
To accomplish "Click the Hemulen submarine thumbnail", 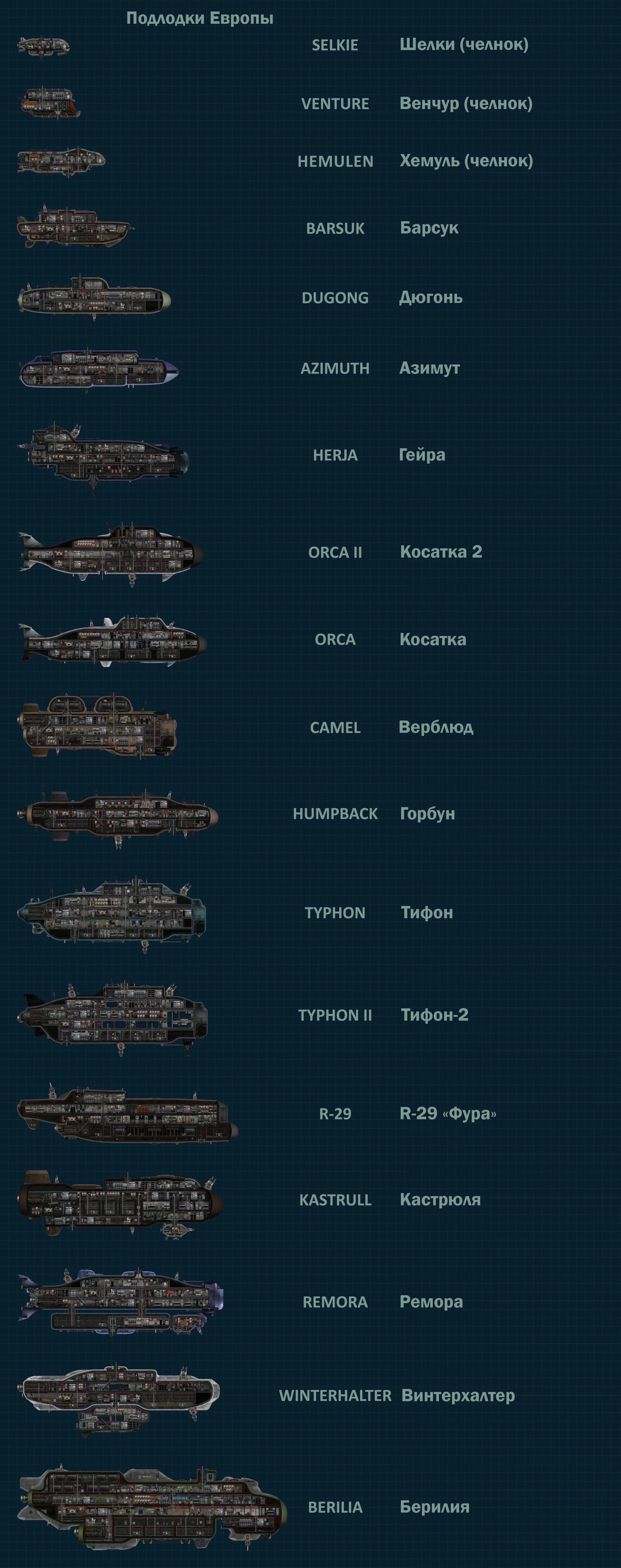I will 61,161.
